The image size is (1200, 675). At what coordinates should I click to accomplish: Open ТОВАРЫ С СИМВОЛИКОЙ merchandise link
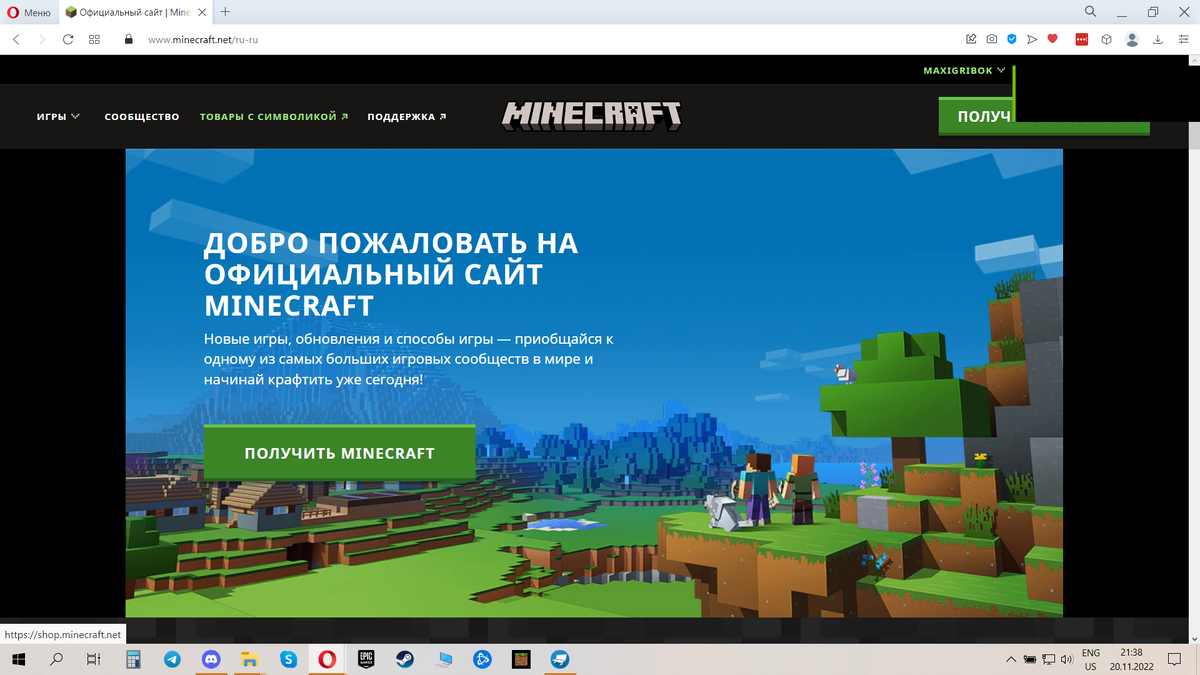coord(274,117)
